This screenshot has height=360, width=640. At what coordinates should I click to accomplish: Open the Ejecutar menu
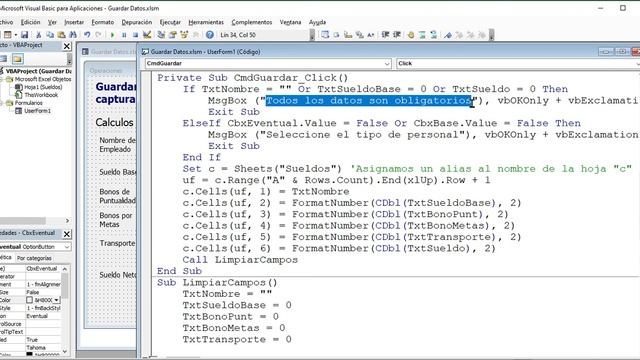170,22
